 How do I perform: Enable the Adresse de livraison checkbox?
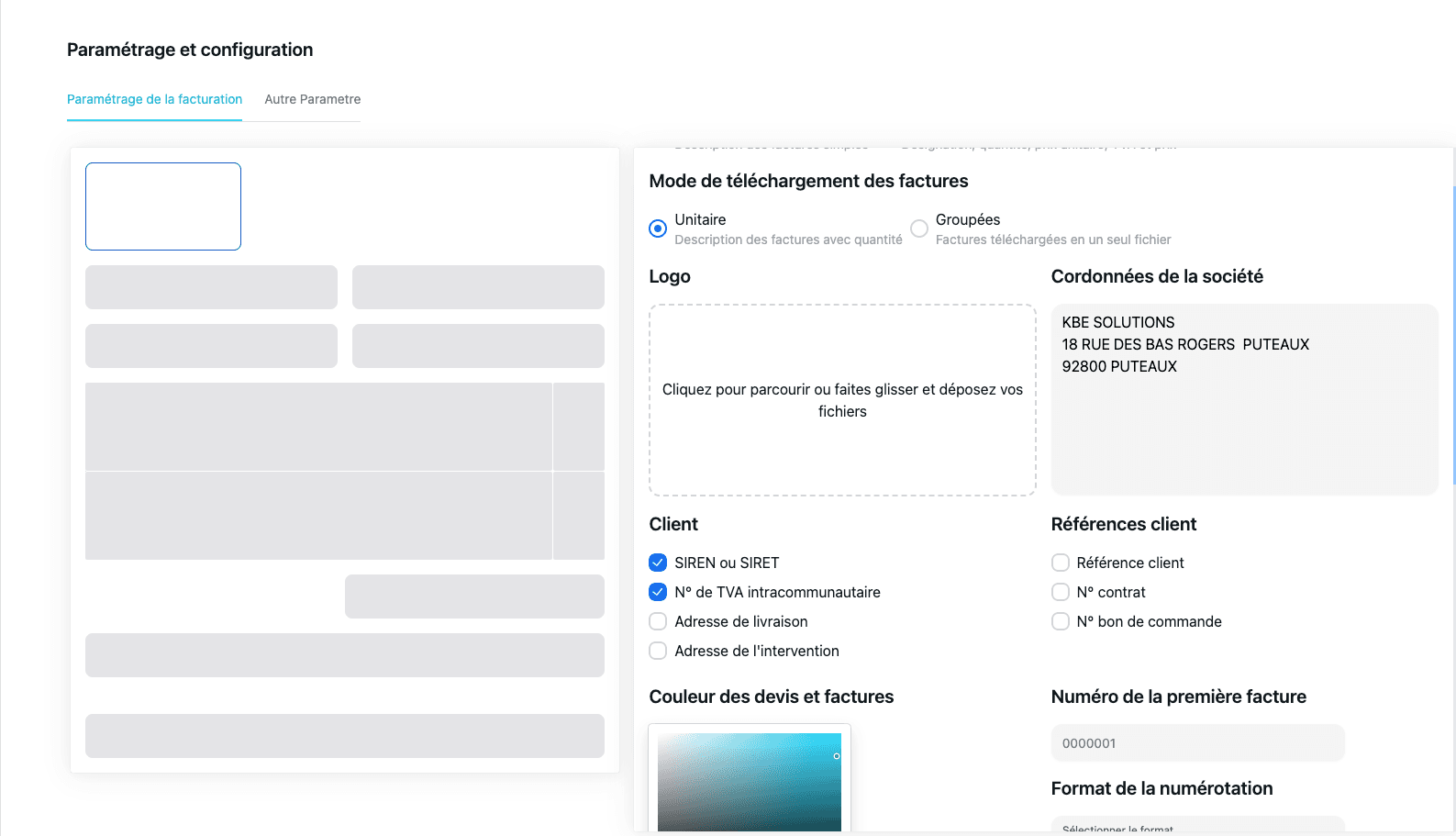(658, 621)
